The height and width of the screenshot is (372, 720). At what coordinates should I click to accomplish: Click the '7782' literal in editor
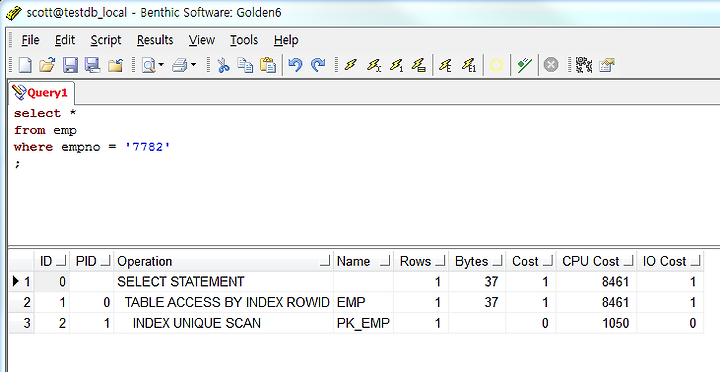click(x=148, y=147)
